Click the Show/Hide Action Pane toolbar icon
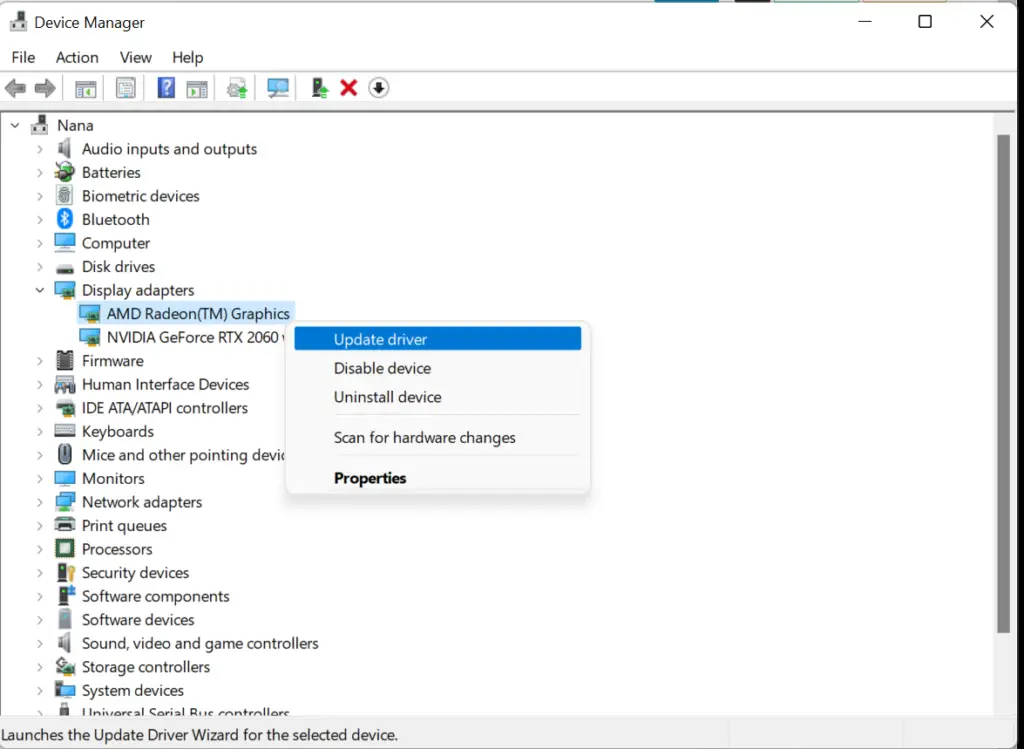The image size is (1024, 749). click(x=197, y=88)
